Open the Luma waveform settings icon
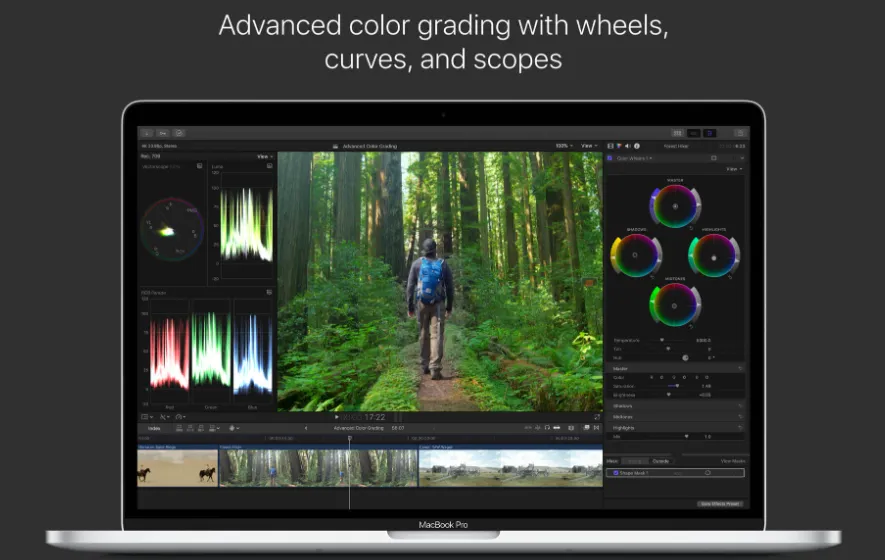885x560 pixels. 269,166
